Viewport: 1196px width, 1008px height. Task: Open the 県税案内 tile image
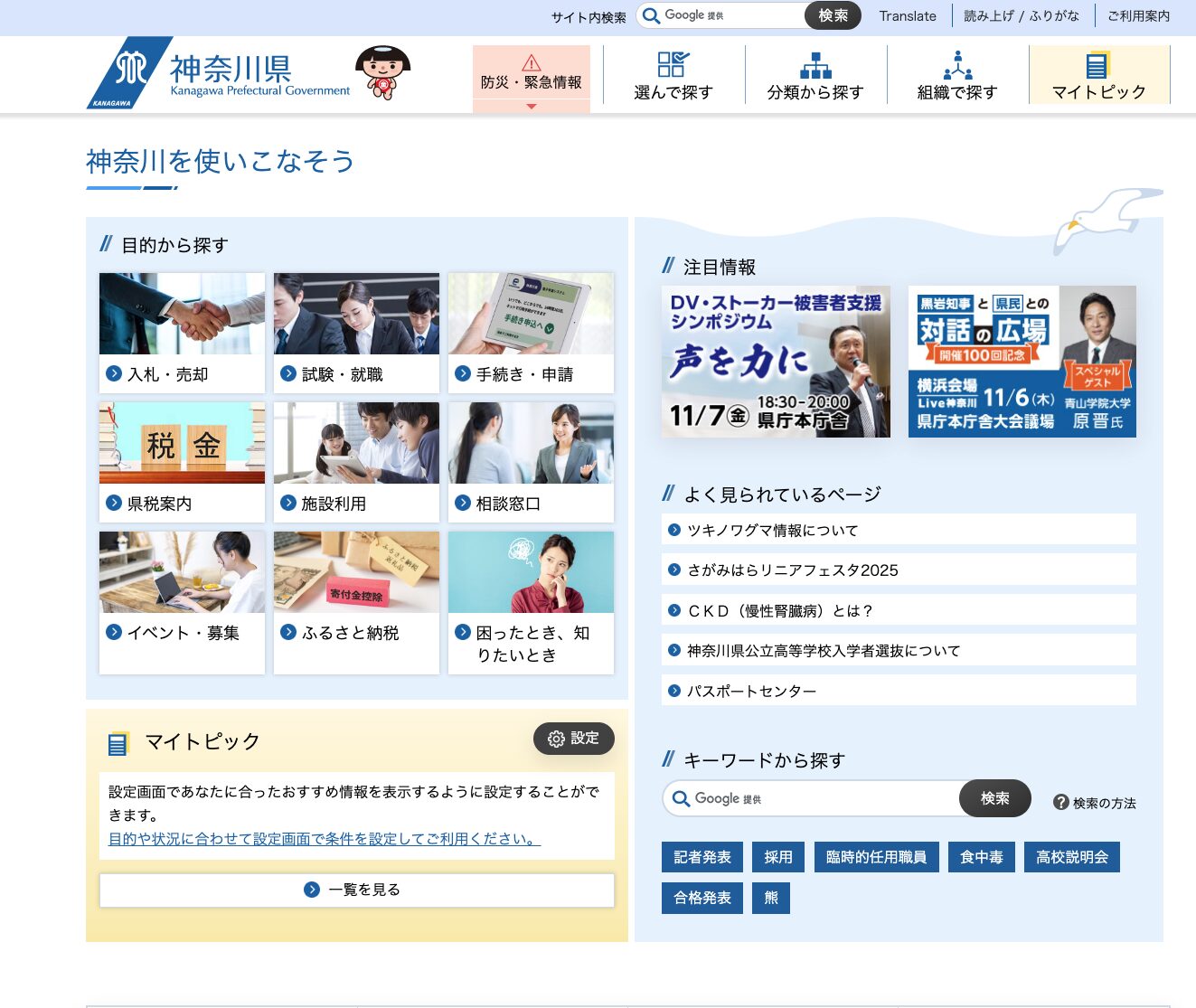tap(182, 443)
